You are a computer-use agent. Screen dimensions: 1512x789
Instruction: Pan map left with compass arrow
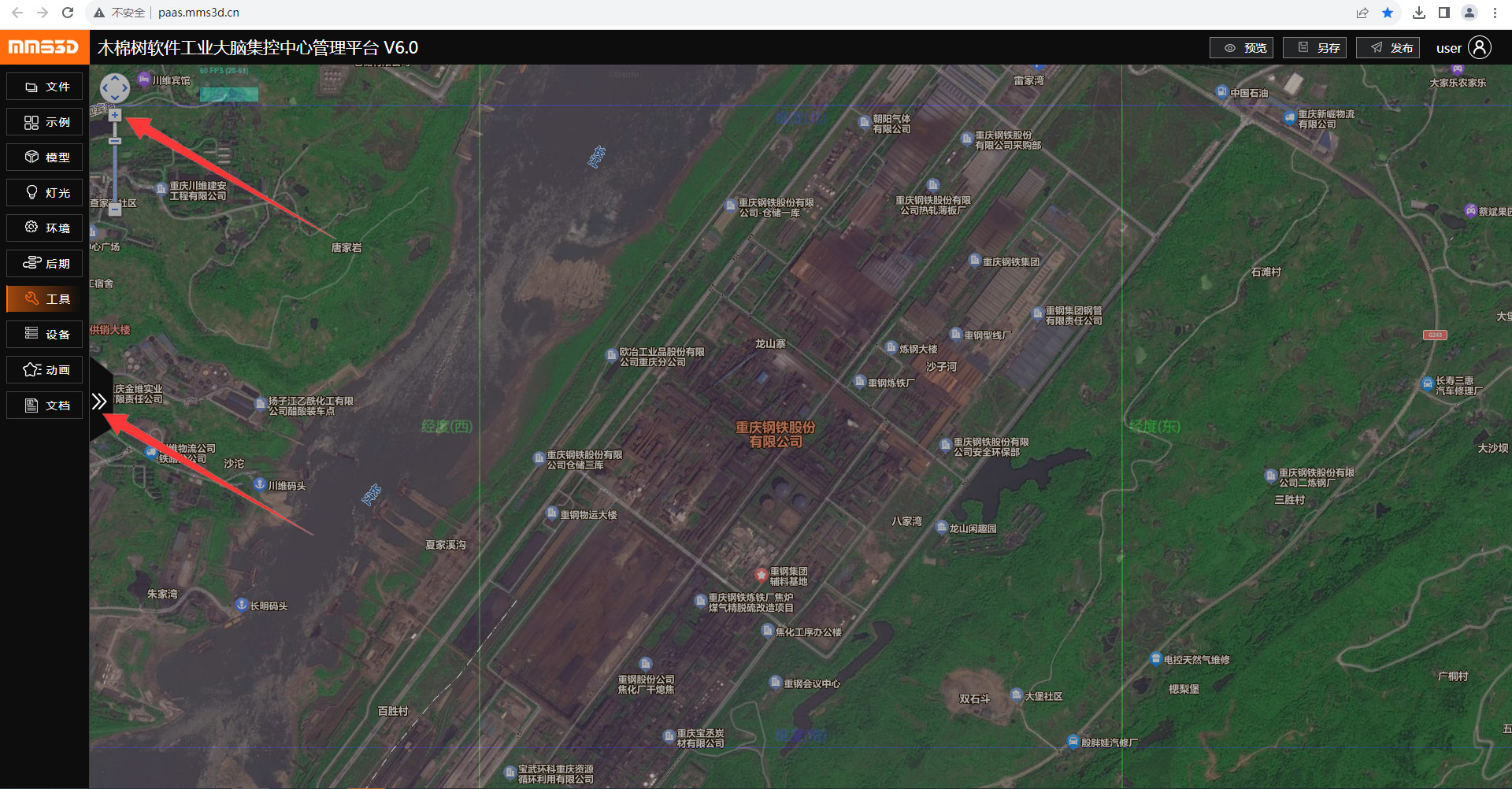tap(105, 87)
